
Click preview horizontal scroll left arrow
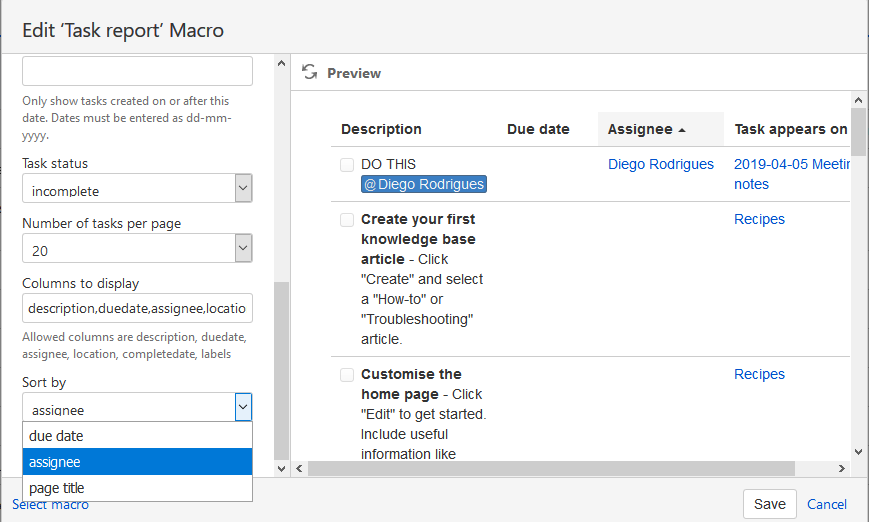(x=299, y=469)
